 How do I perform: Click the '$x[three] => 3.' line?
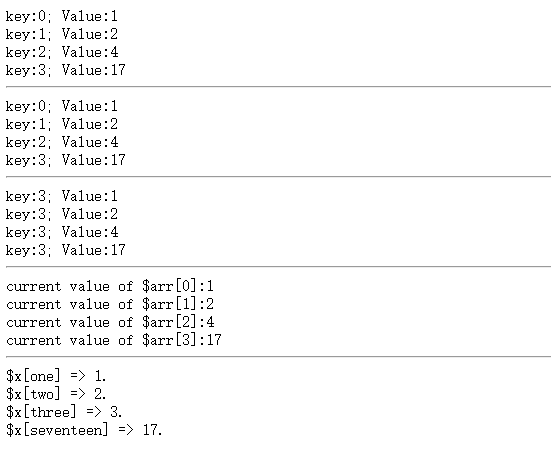click(64, 412)
